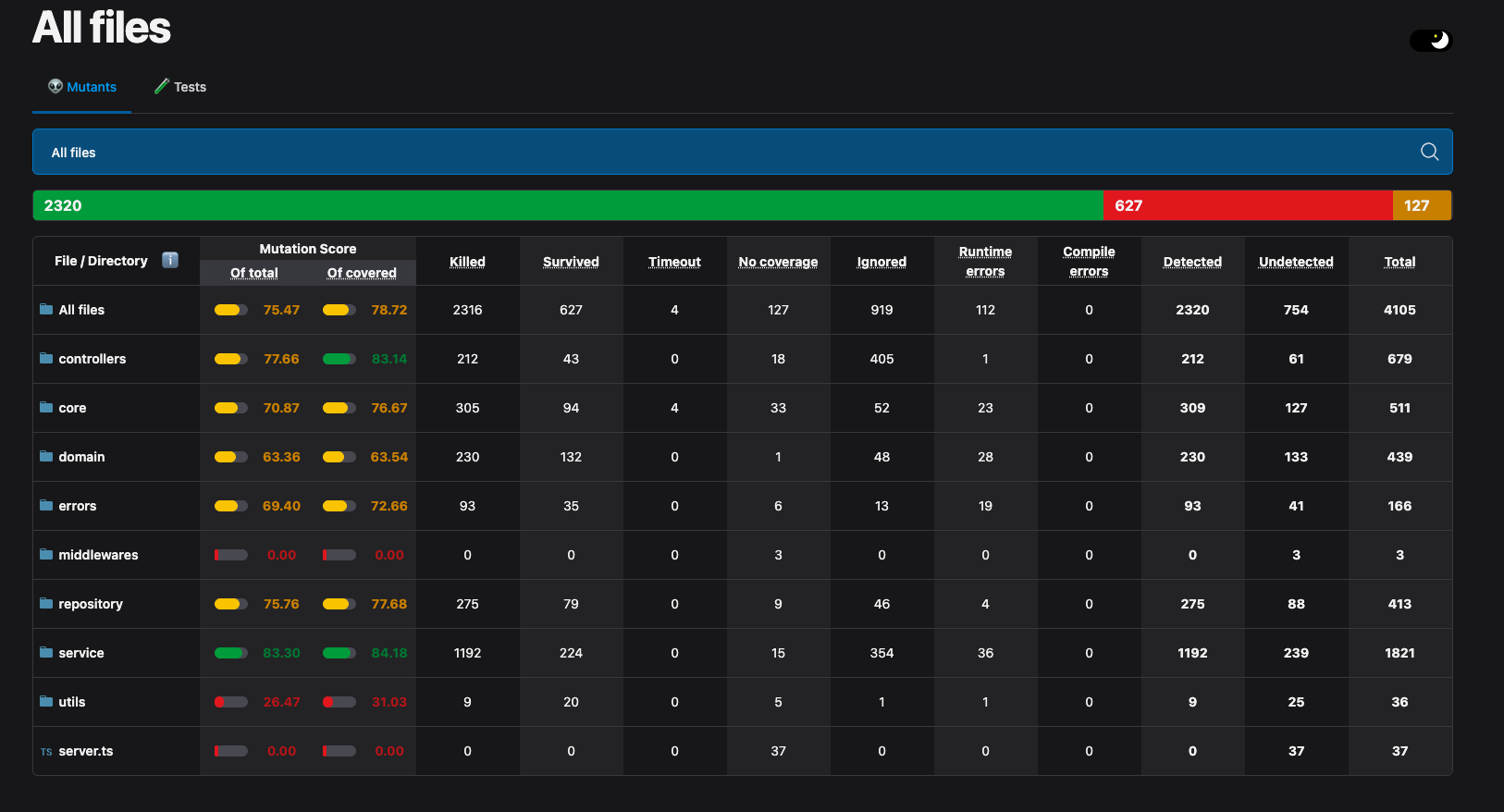Switch to the Tests tab
Viewport: 1504px width, 812px height.
pyautogui.click(x=190, y=87)
